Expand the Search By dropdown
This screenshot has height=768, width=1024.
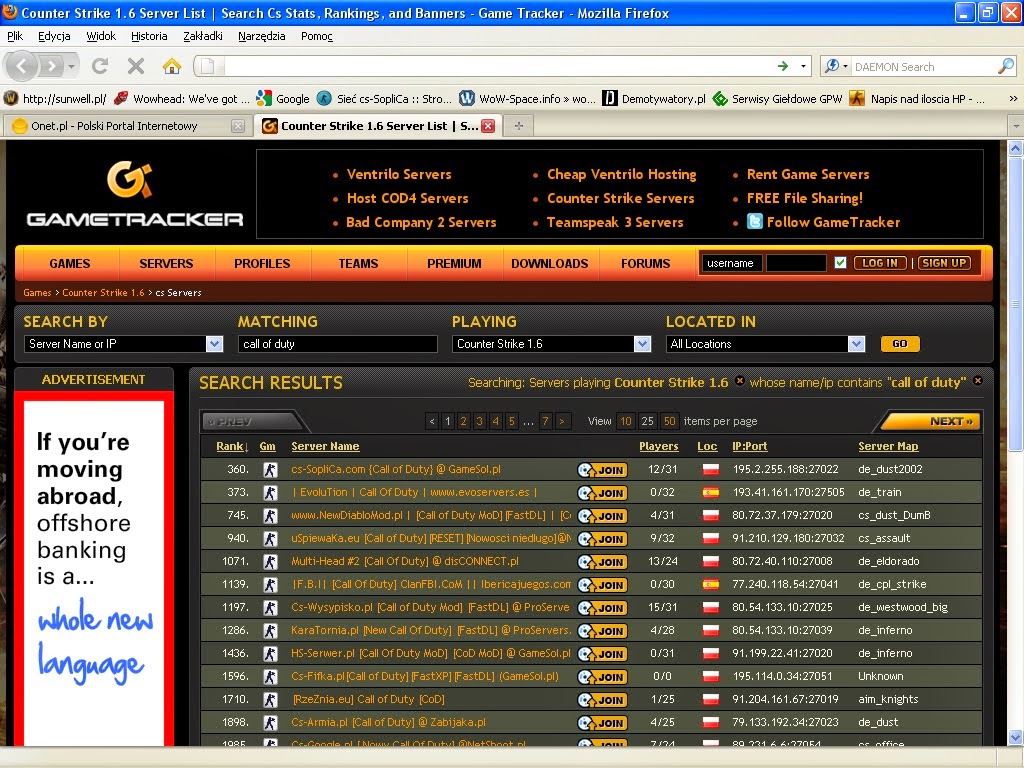[214, 344]
